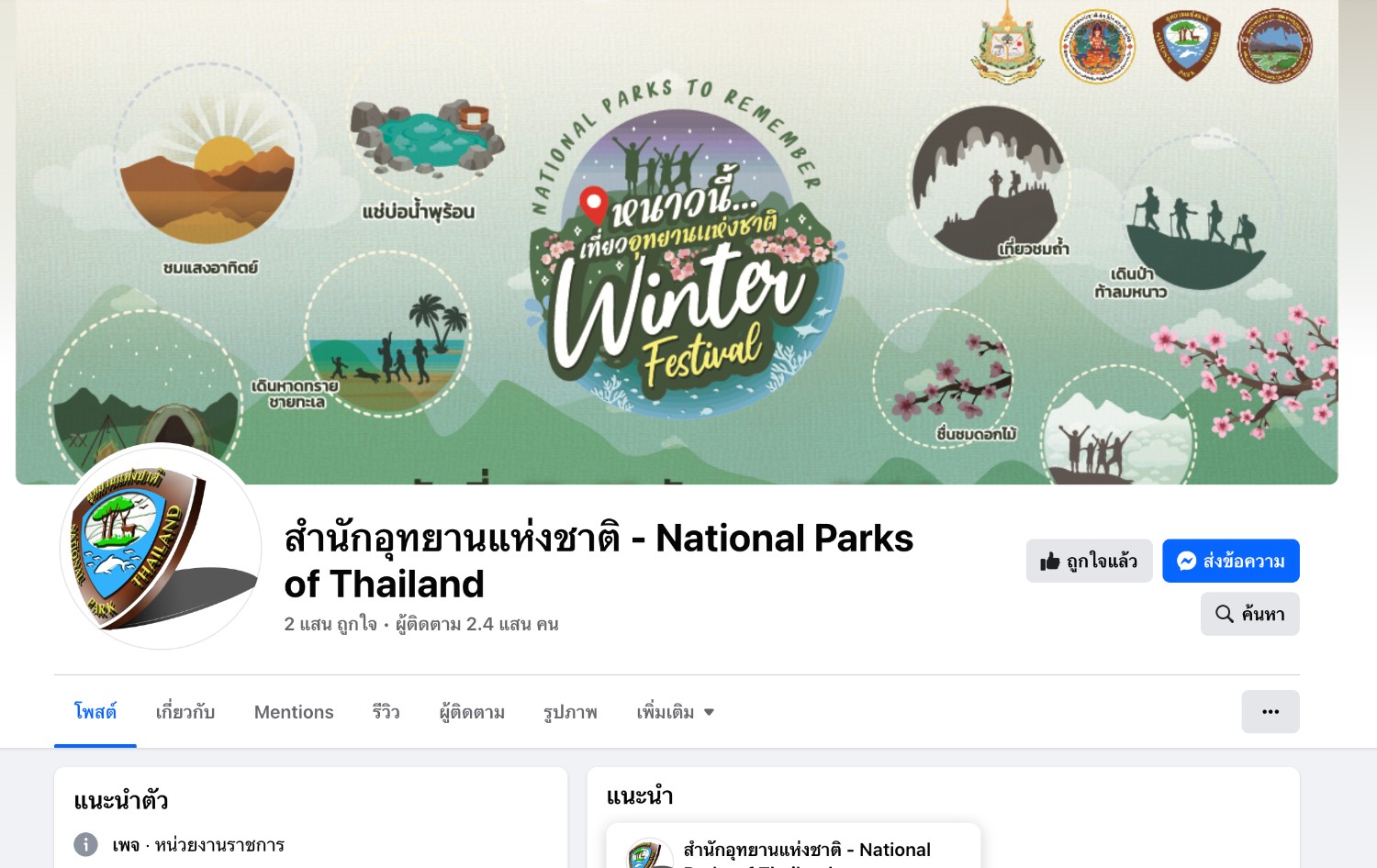Image resolution: width=1377 pixels, height=868 pixels.
Task: Select the โพสต์ tab
Action: click(x=95, y=712)
